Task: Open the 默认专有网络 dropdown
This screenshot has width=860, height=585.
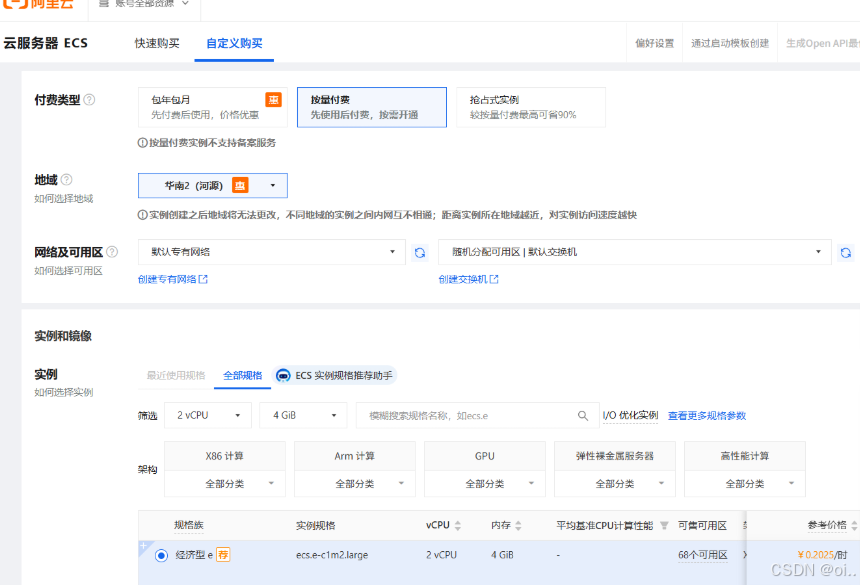Action: pyautogui.click(x=271, y=252)
